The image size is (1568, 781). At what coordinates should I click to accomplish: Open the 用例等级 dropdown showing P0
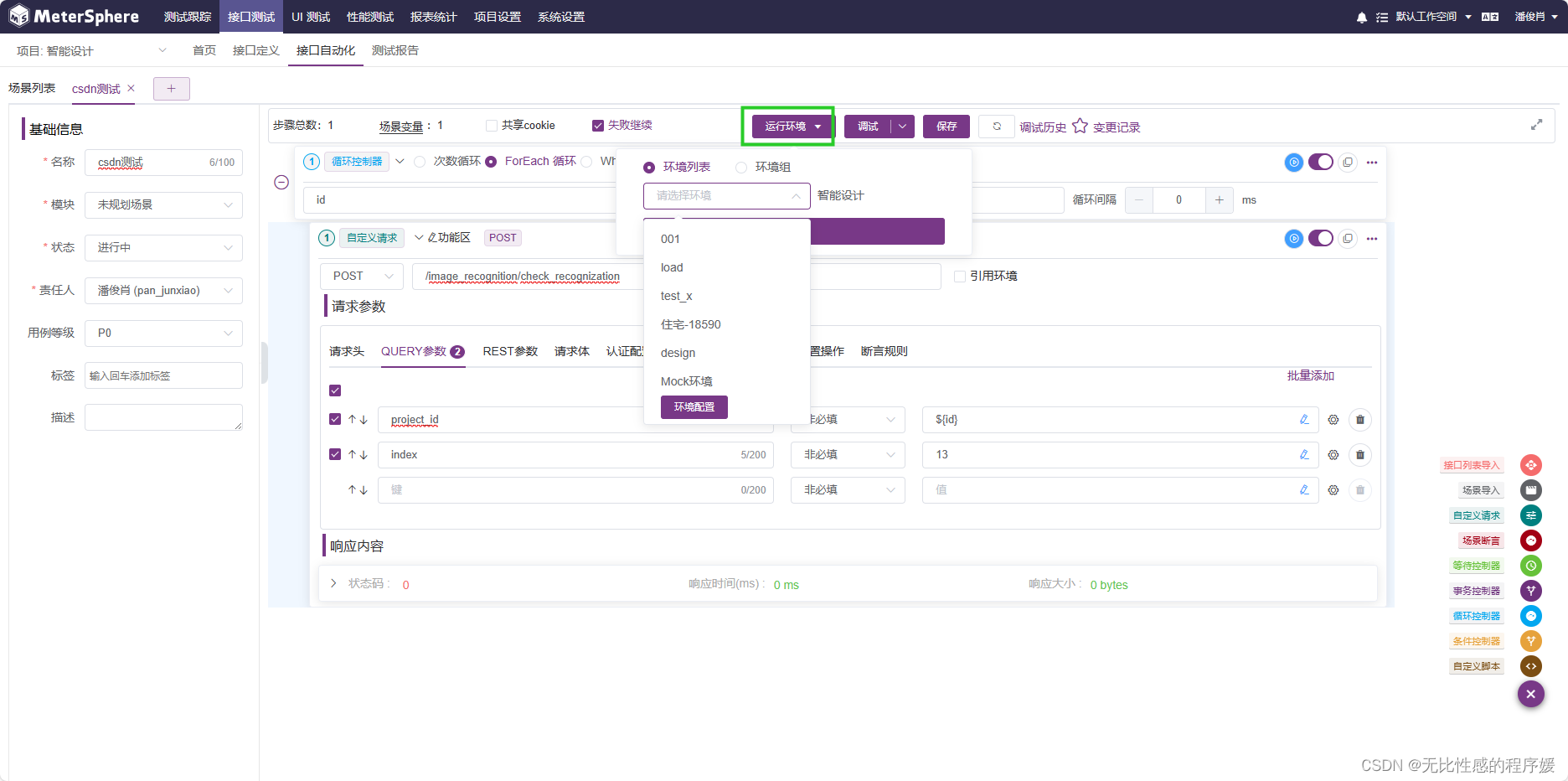pyautogui.click(x=163, y=334)
